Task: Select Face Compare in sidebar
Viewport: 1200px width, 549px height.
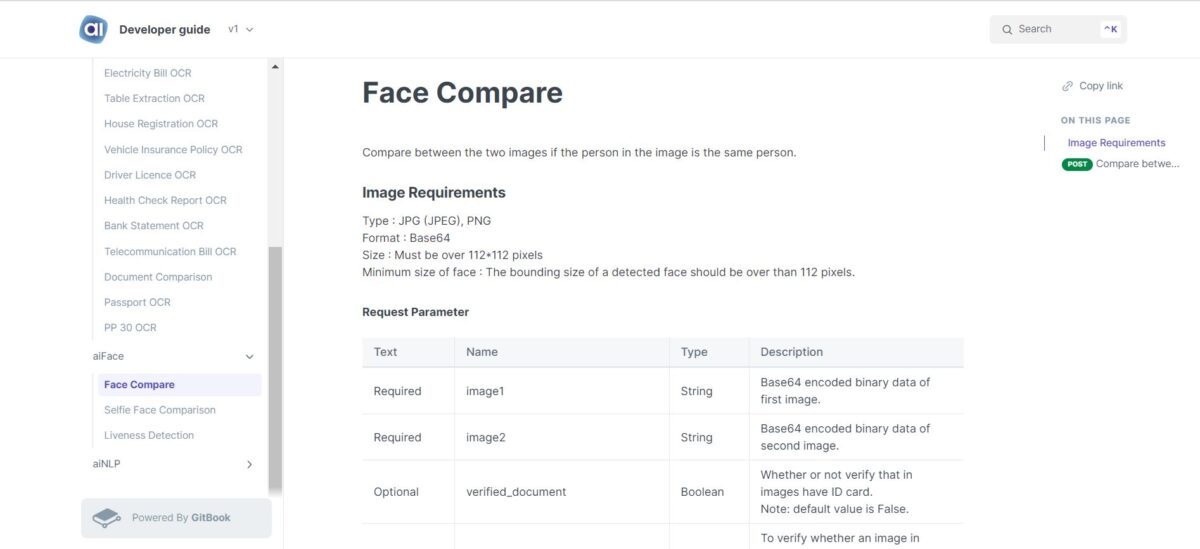Action: coord(139,384)
